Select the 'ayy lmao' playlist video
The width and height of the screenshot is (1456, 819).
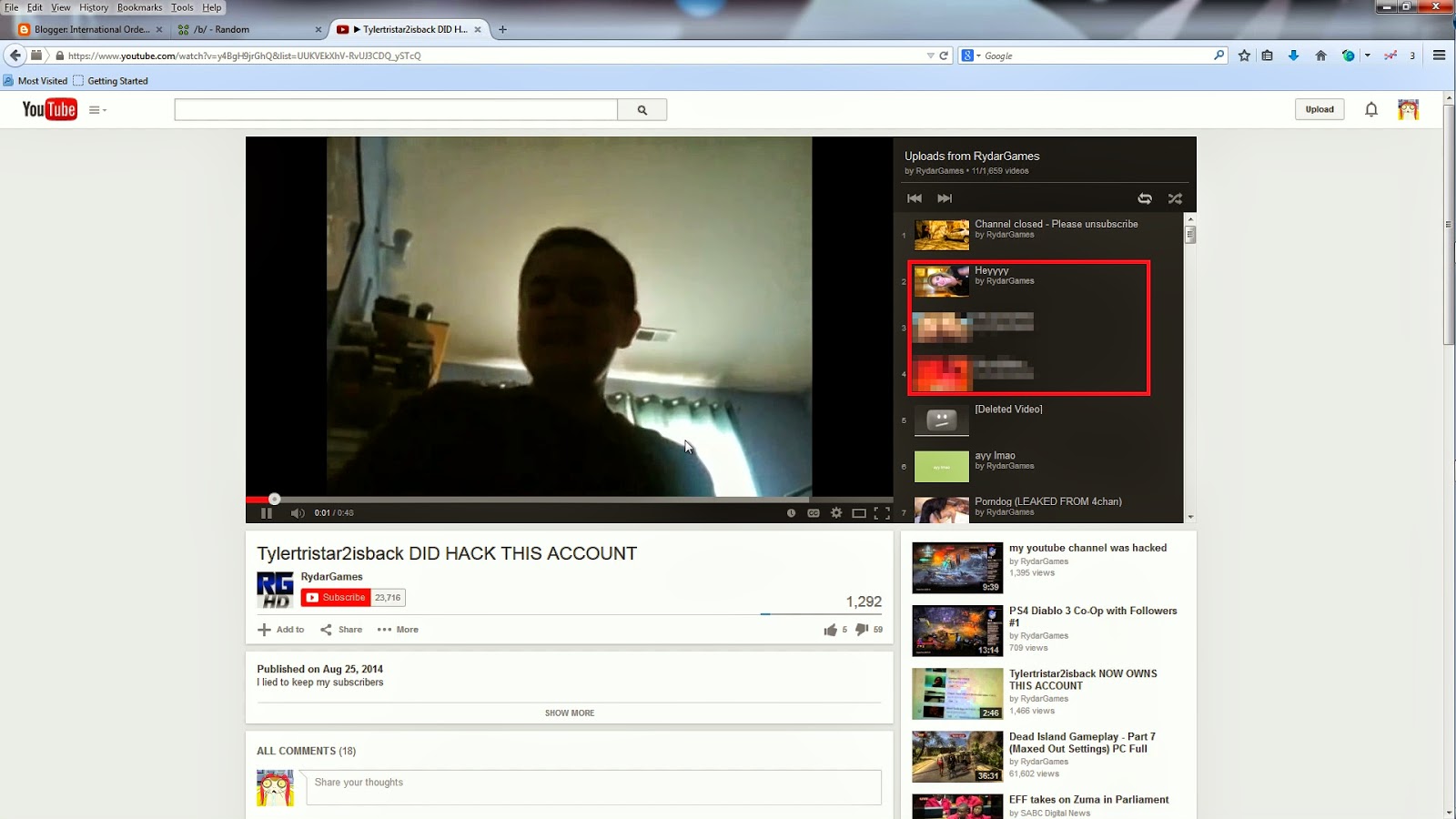coord(1042,466)
